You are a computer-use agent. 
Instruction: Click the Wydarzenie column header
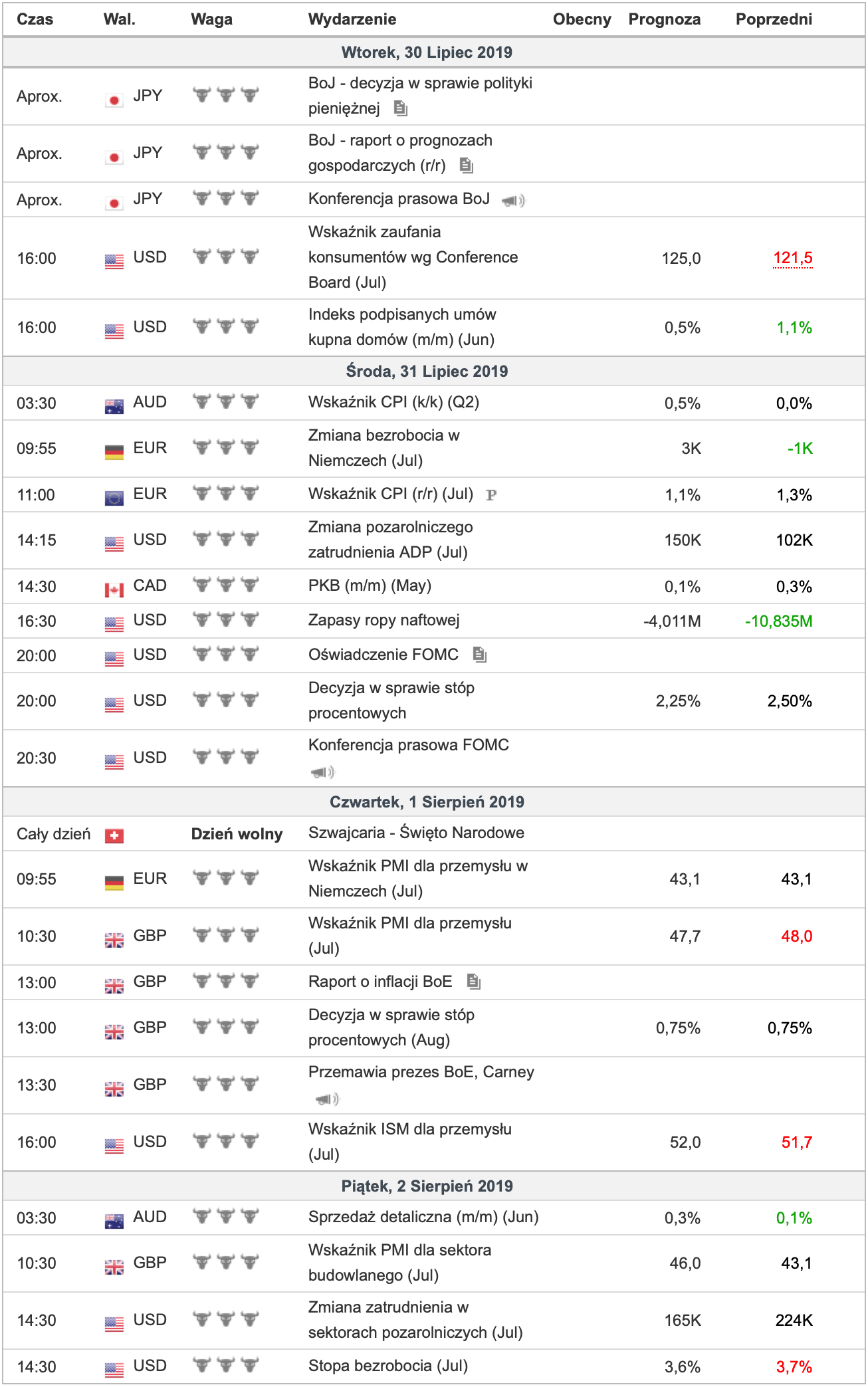click(352, 19)
